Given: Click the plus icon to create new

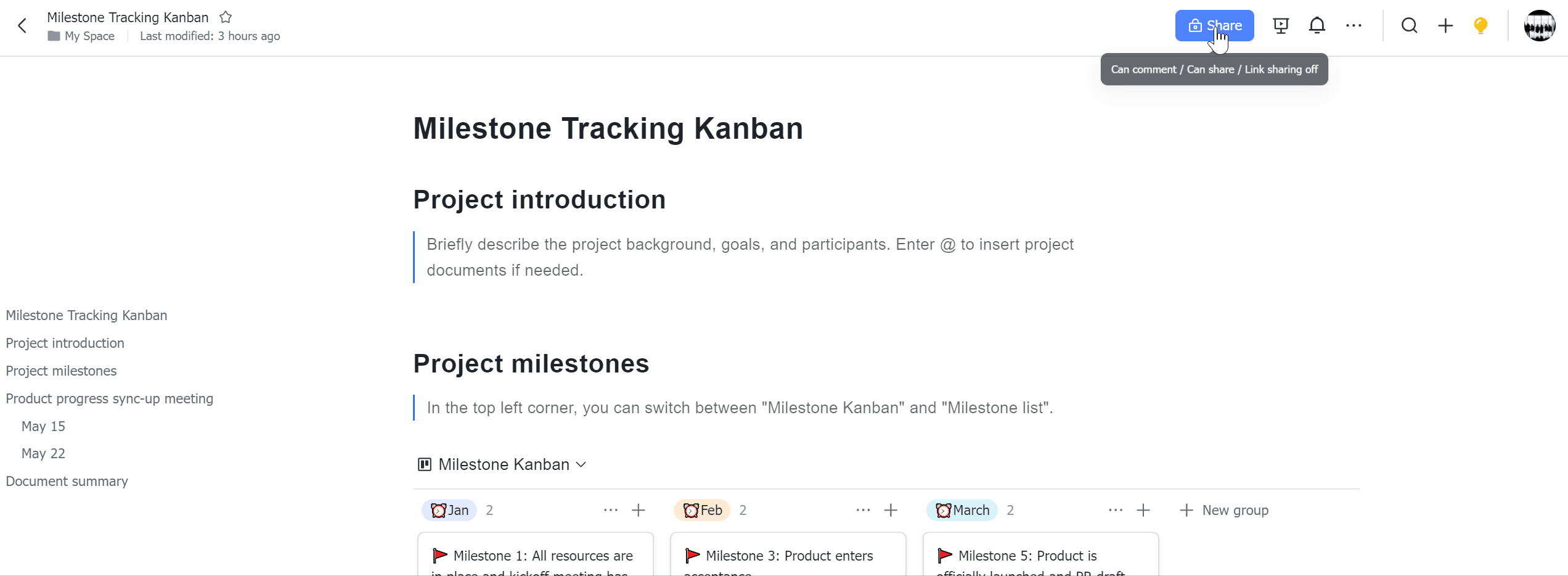Looking at the screenshot, I should click(x=1445, y=25).
